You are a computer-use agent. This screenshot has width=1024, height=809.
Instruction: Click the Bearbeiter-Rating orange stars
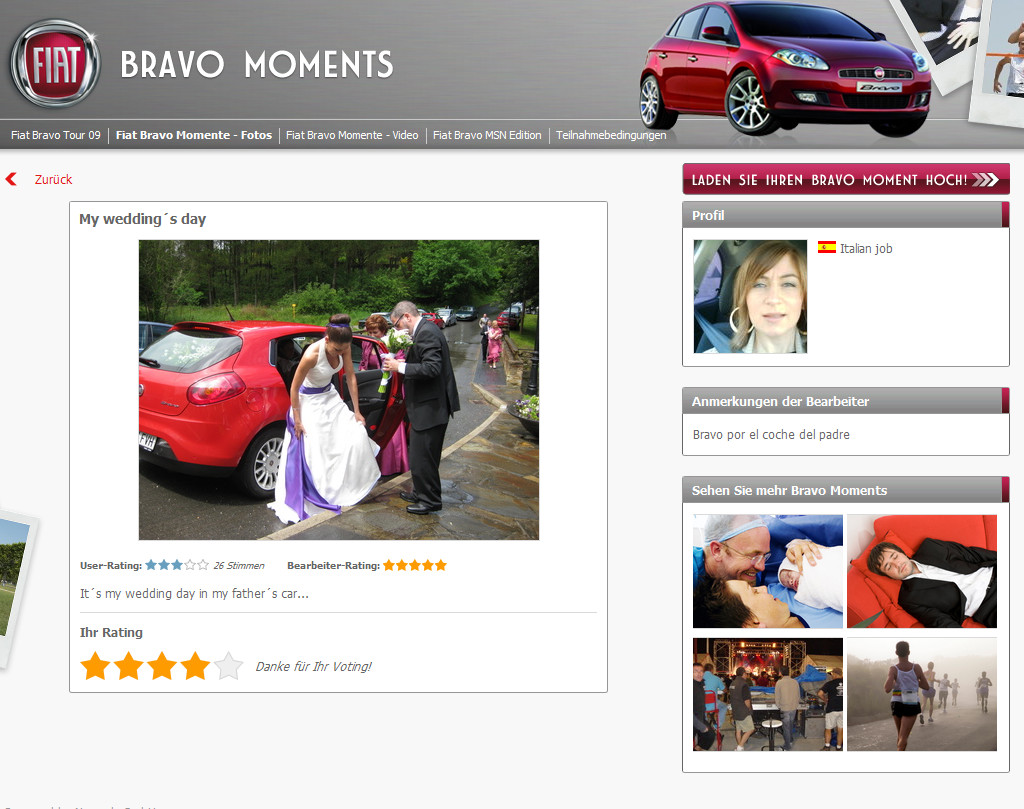[415, 565]
